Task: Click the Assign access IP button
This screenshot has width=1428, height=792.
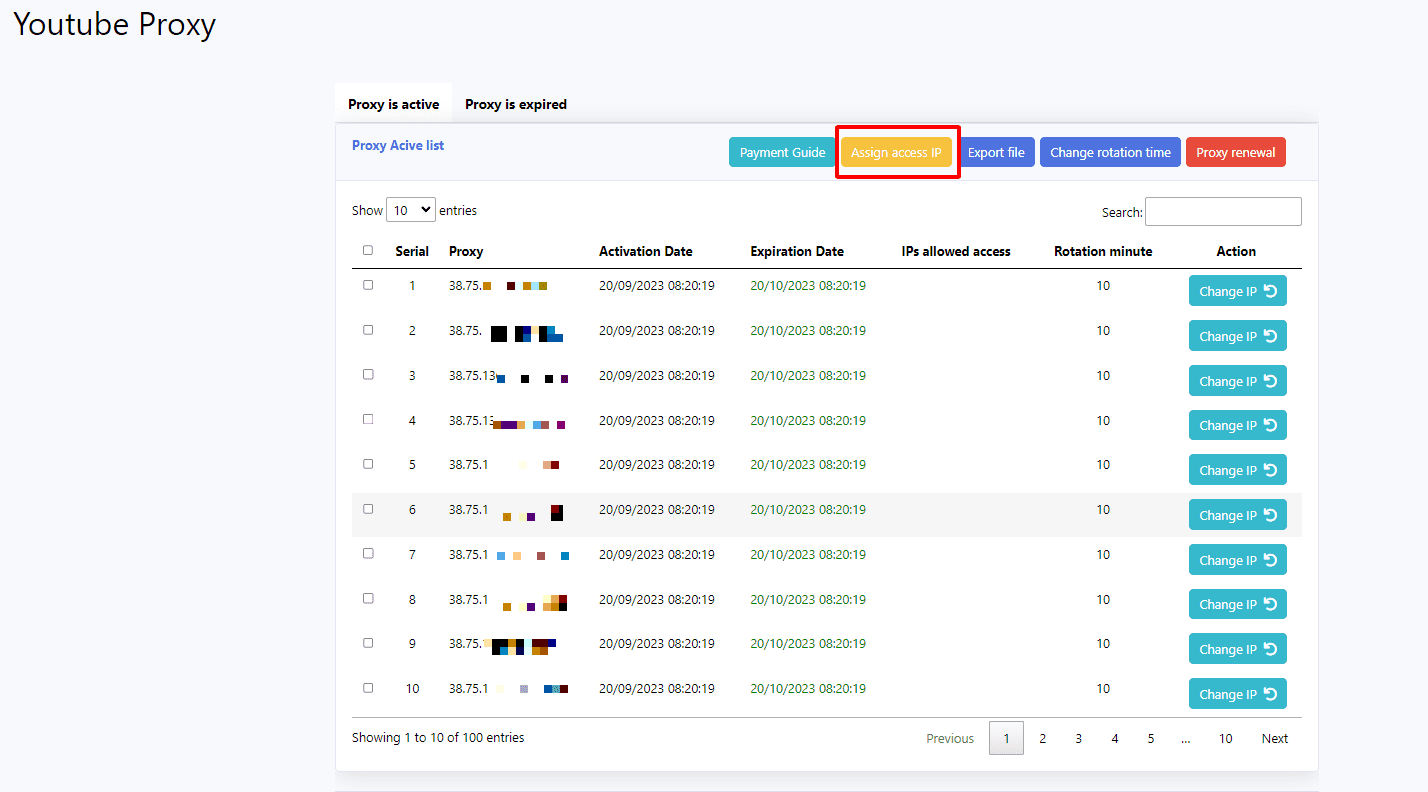Action: point(896,152)
